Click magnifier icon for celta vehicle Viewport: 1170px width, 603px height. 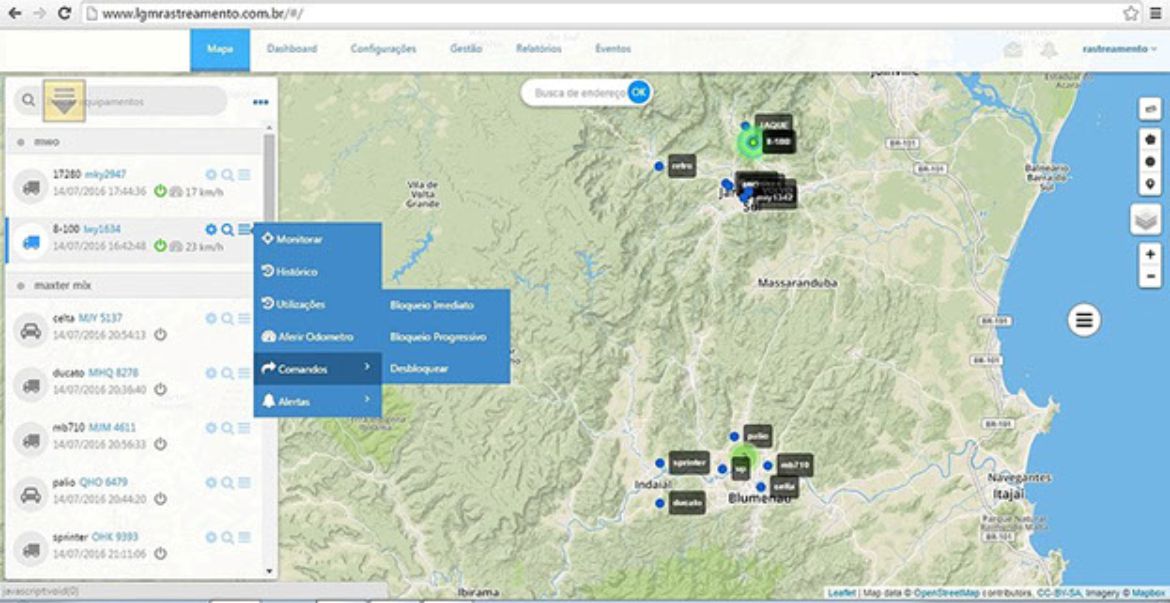228,318
